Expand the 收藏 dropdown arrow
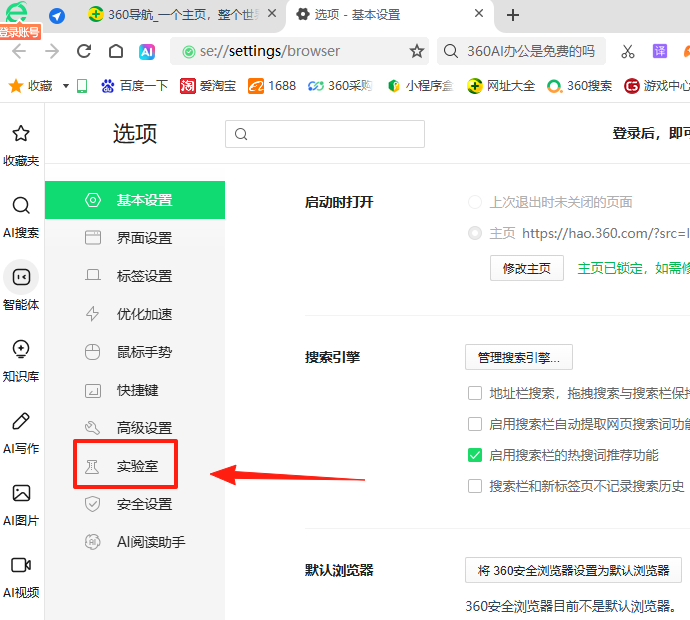The image size is (690, 620). 66,86
